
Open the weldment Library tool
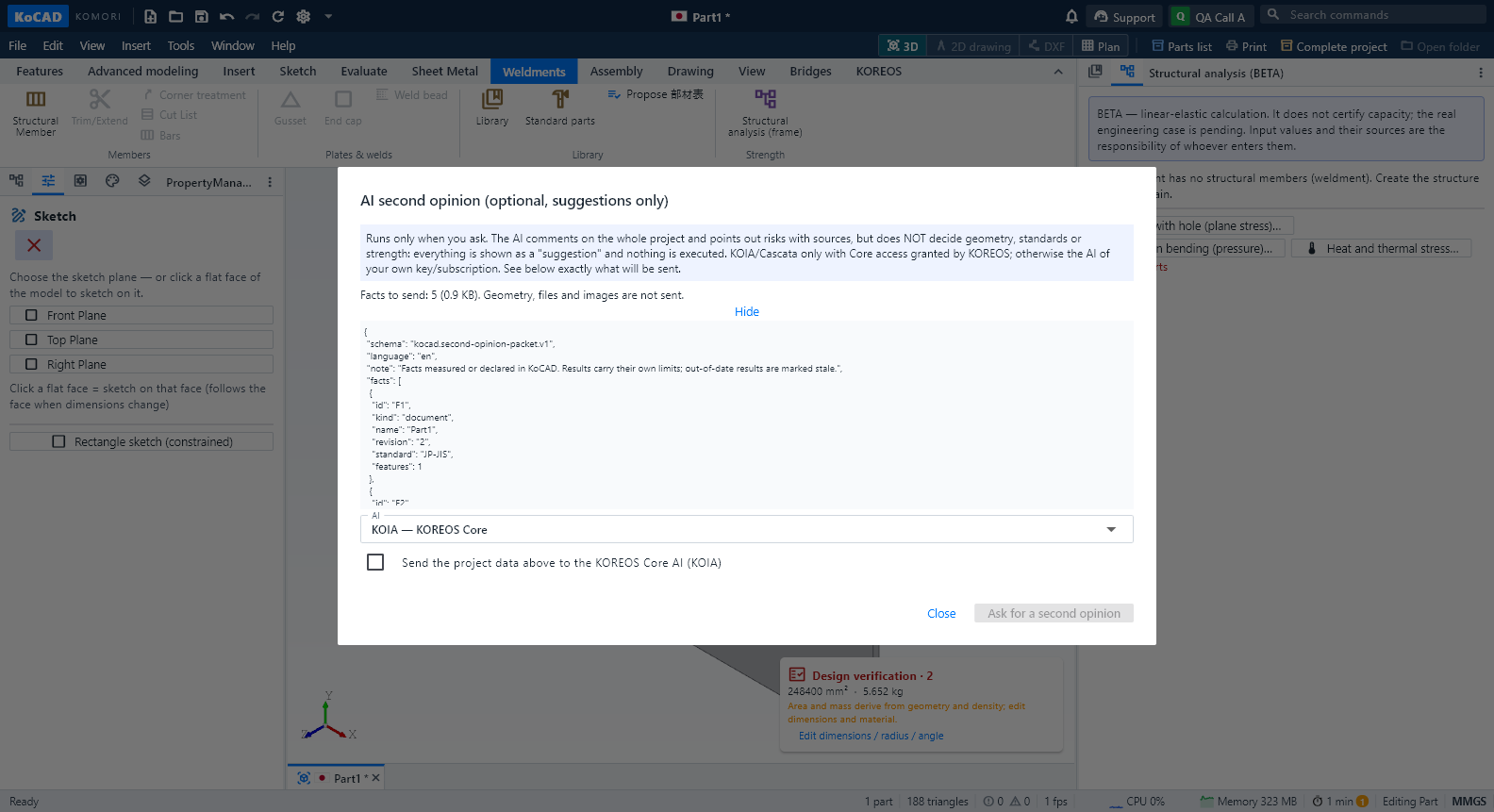pos(492,108)
